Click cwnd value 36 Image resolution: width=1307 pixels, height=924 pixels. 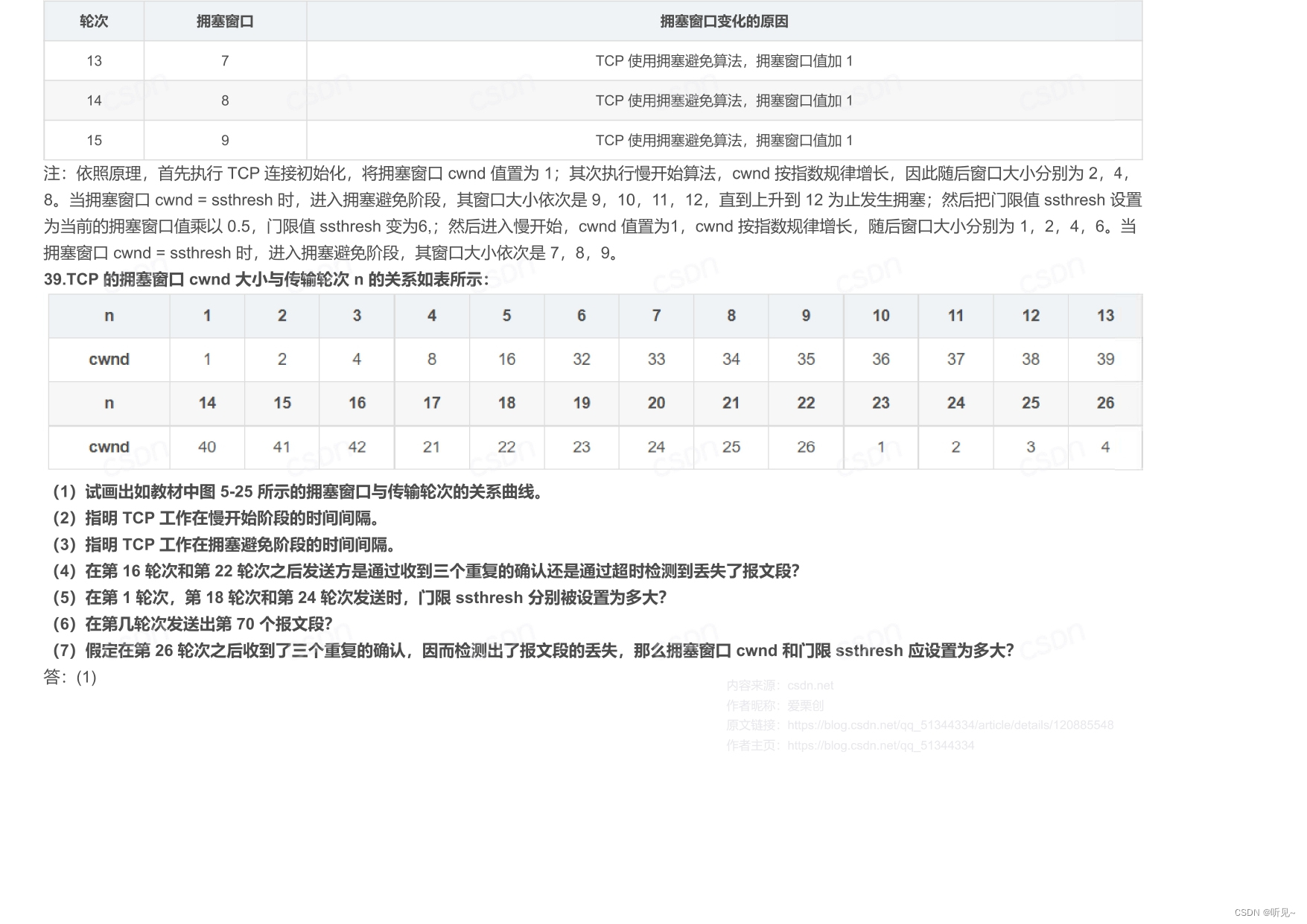pos(881,359)
